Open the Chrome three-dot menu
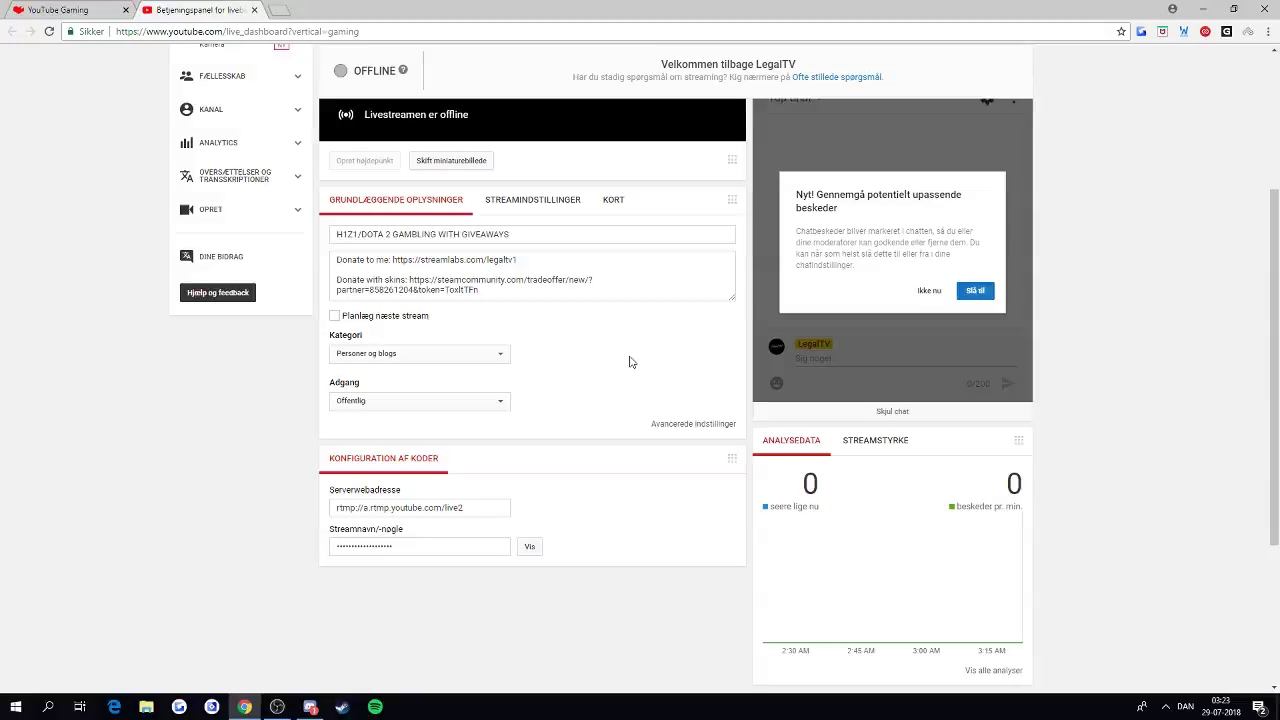 [x=1267, y=31]
